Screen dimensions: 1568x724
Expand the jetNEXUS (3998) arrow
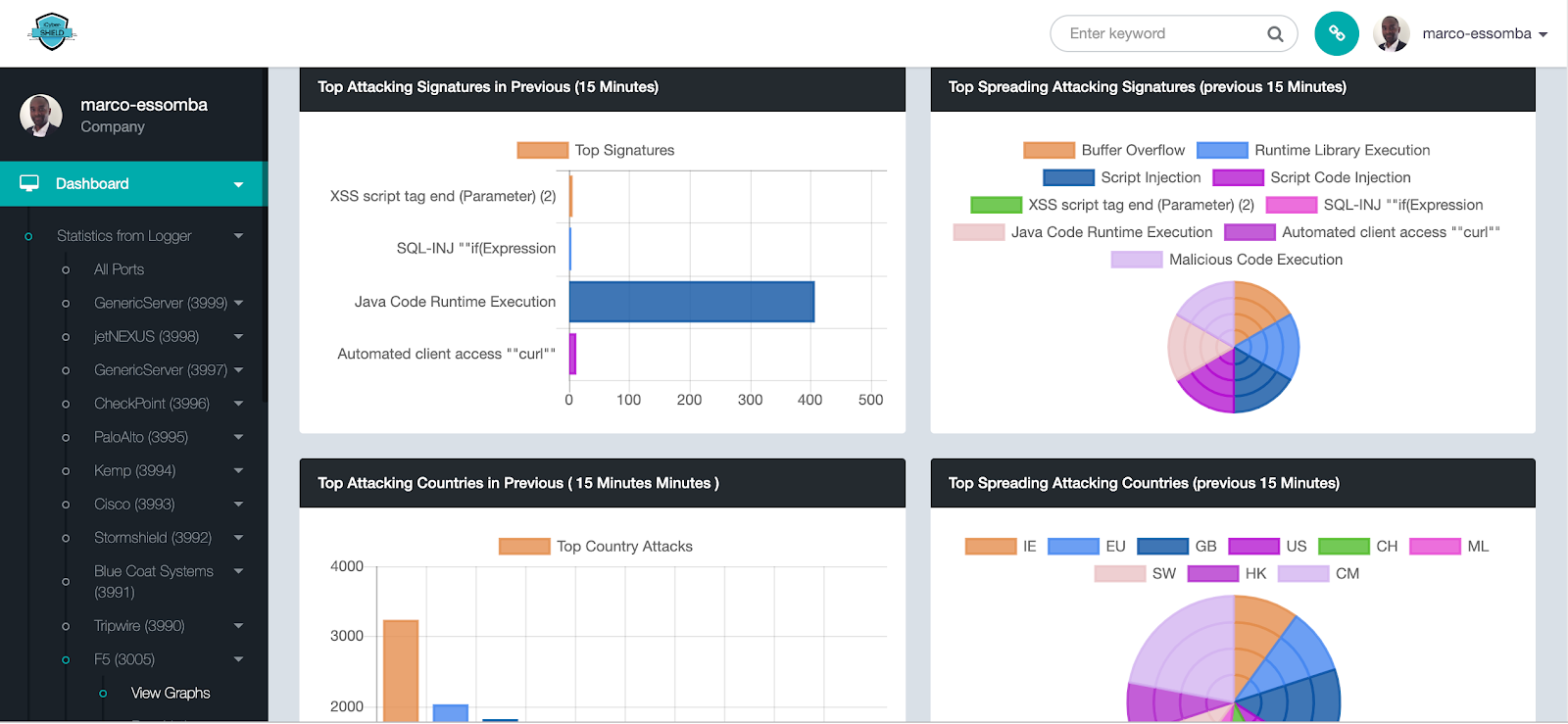[x=238, y=336]
